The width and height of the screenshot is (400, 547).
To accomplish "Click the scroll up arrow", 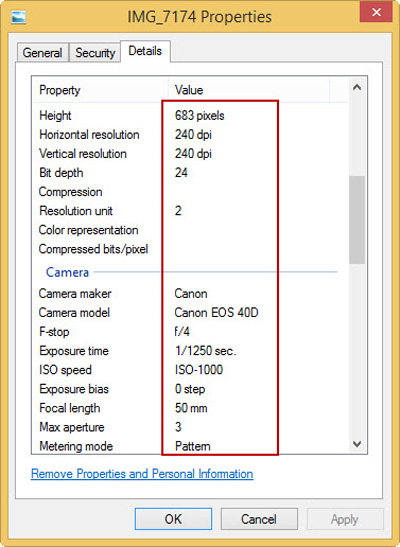I will click(x=357, y=87).
